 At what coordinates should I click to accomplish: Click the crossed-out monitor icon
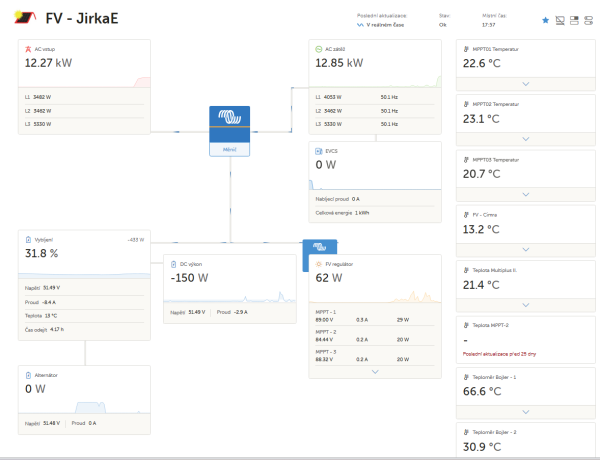coord(560,20)
